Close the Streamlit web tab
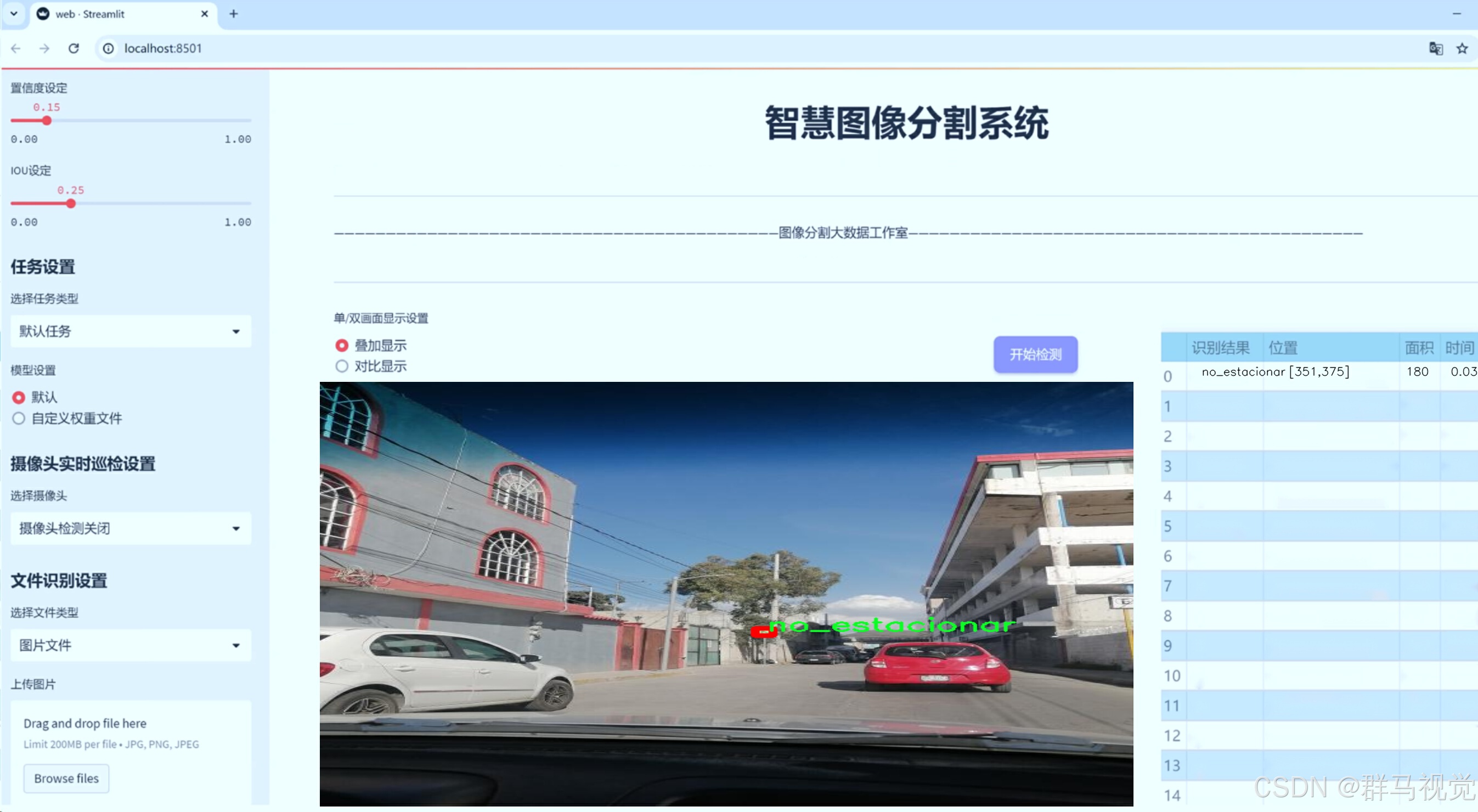1478x812 pixels. pos(205,14)
